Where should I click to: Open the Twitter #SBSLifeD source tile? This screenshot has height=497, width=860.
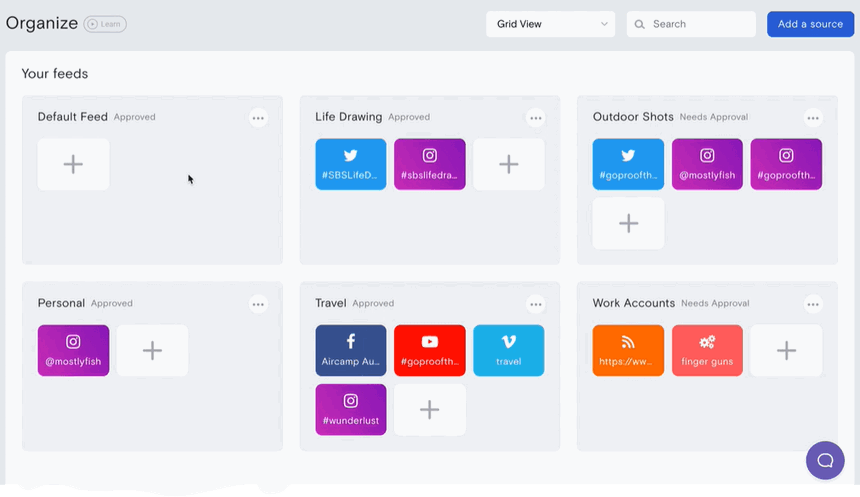pyautogui.click(x=350, y=164)
